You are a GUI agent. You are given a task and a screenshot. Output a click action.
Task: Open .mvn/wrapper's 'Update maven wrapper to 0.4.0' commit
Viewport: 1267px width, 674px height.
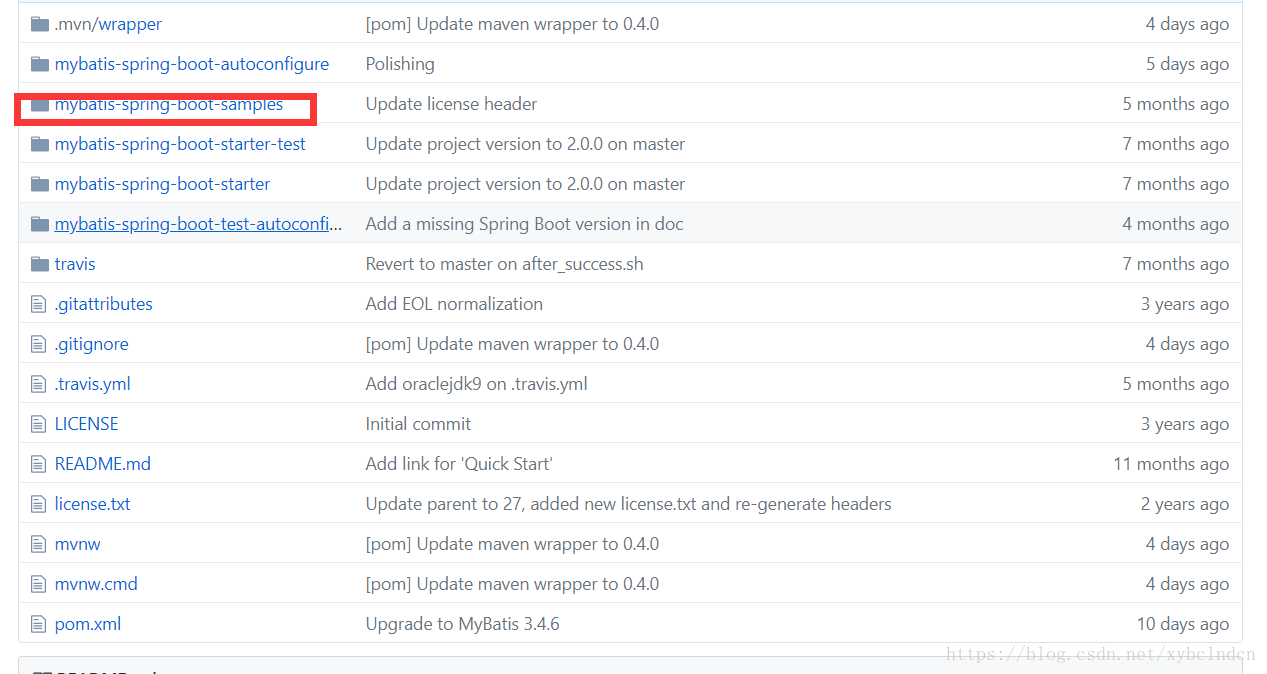(512, 24)
